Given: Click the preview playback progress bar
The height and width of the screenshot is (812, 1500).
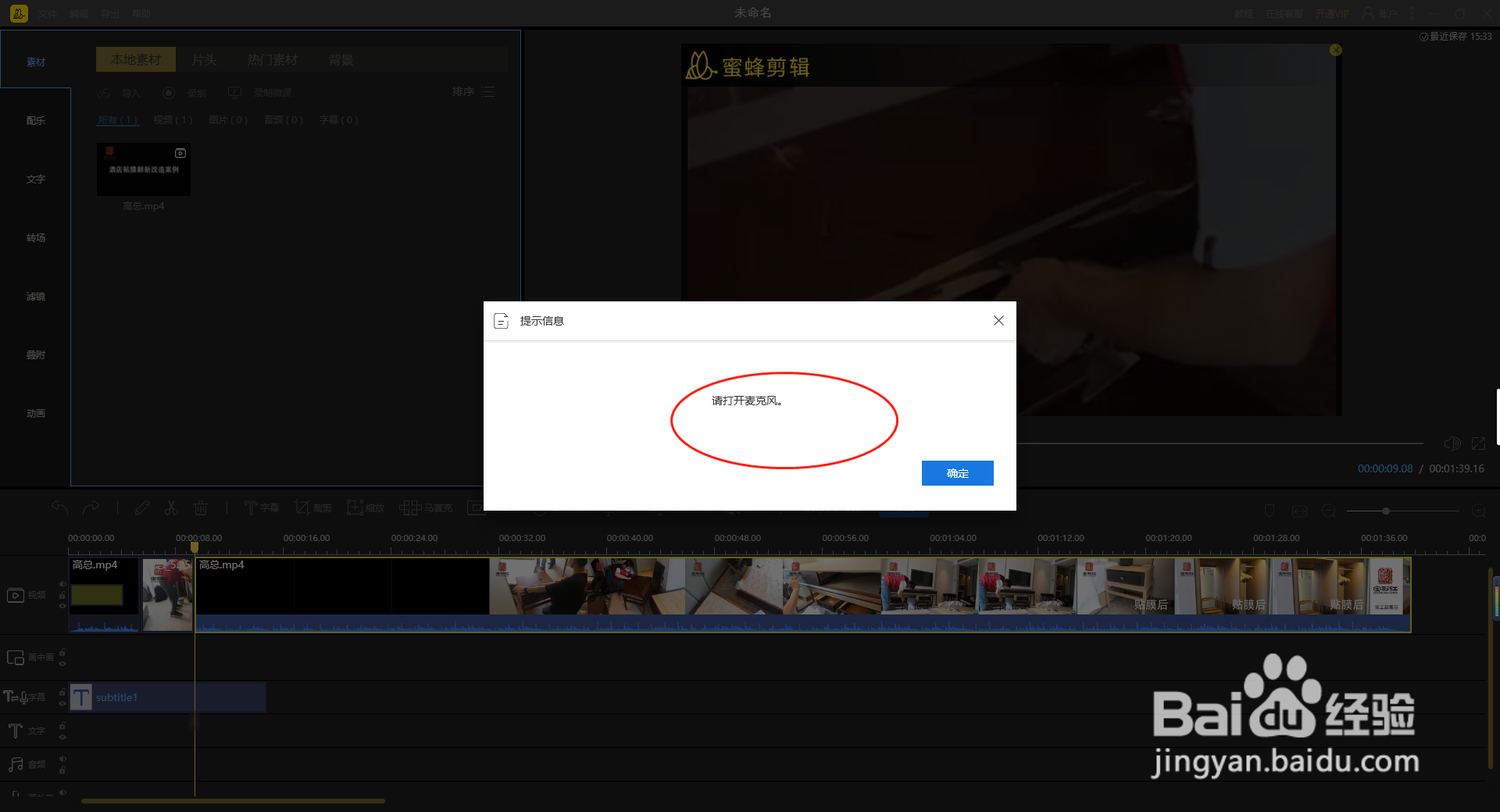Looking at the screenshot, I should [x=1220, y=443].
